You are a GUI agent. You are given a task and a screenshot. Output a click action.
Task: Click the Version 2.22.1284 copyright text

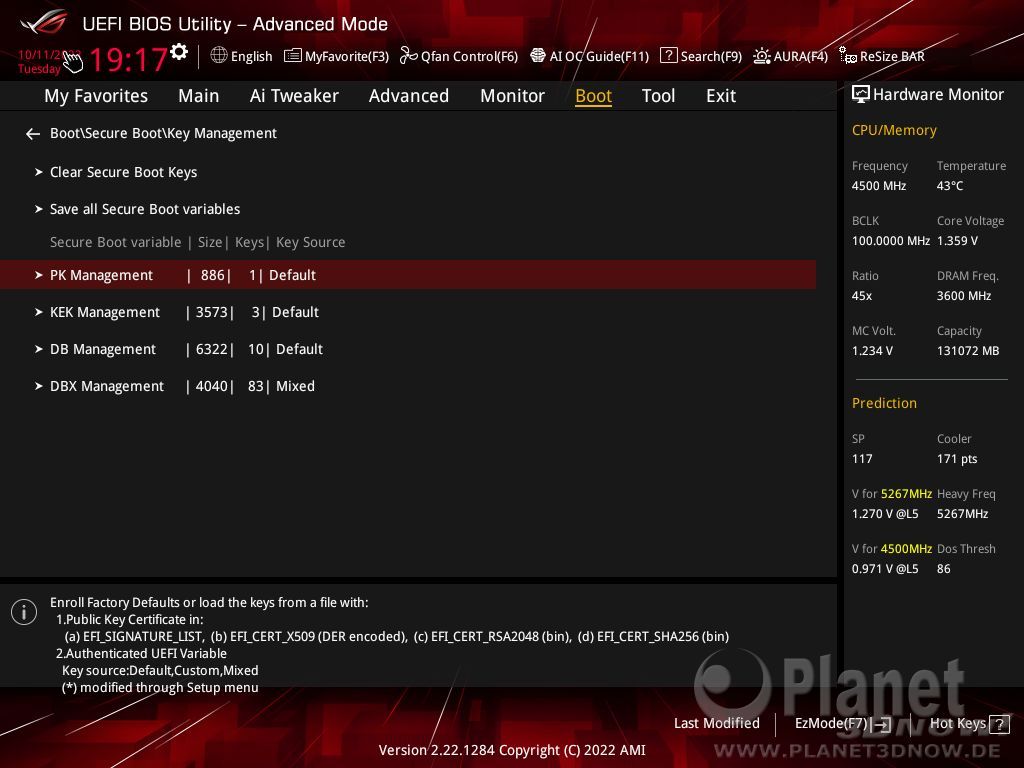tap(512, 750)
